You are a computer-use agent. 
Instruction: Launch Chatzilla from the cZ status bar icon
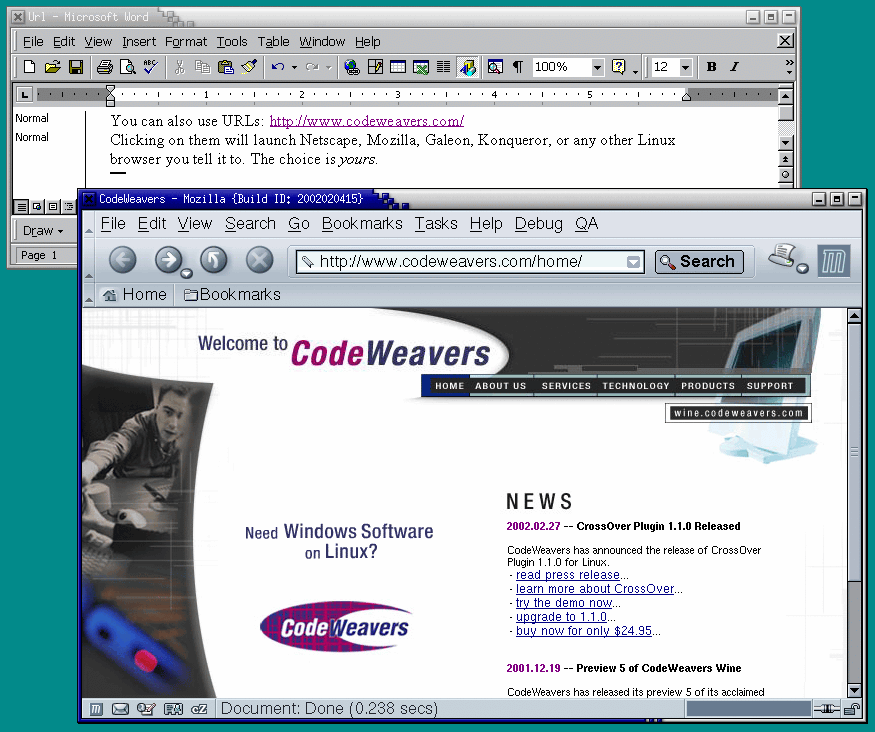pos(199,709)
